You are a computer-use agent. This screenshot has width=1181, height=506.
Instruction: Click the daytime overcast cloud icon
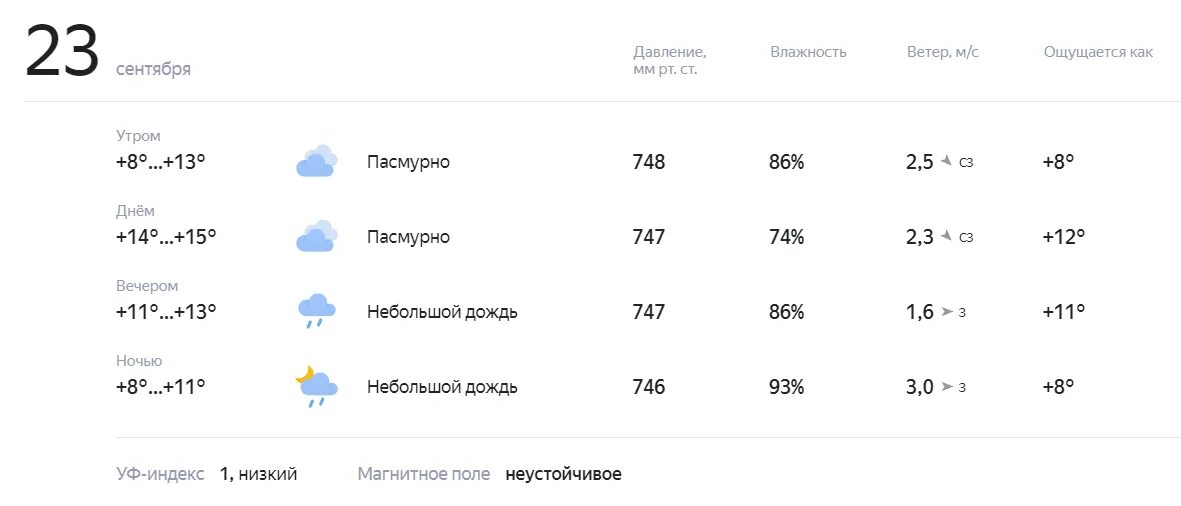[316, 236]
